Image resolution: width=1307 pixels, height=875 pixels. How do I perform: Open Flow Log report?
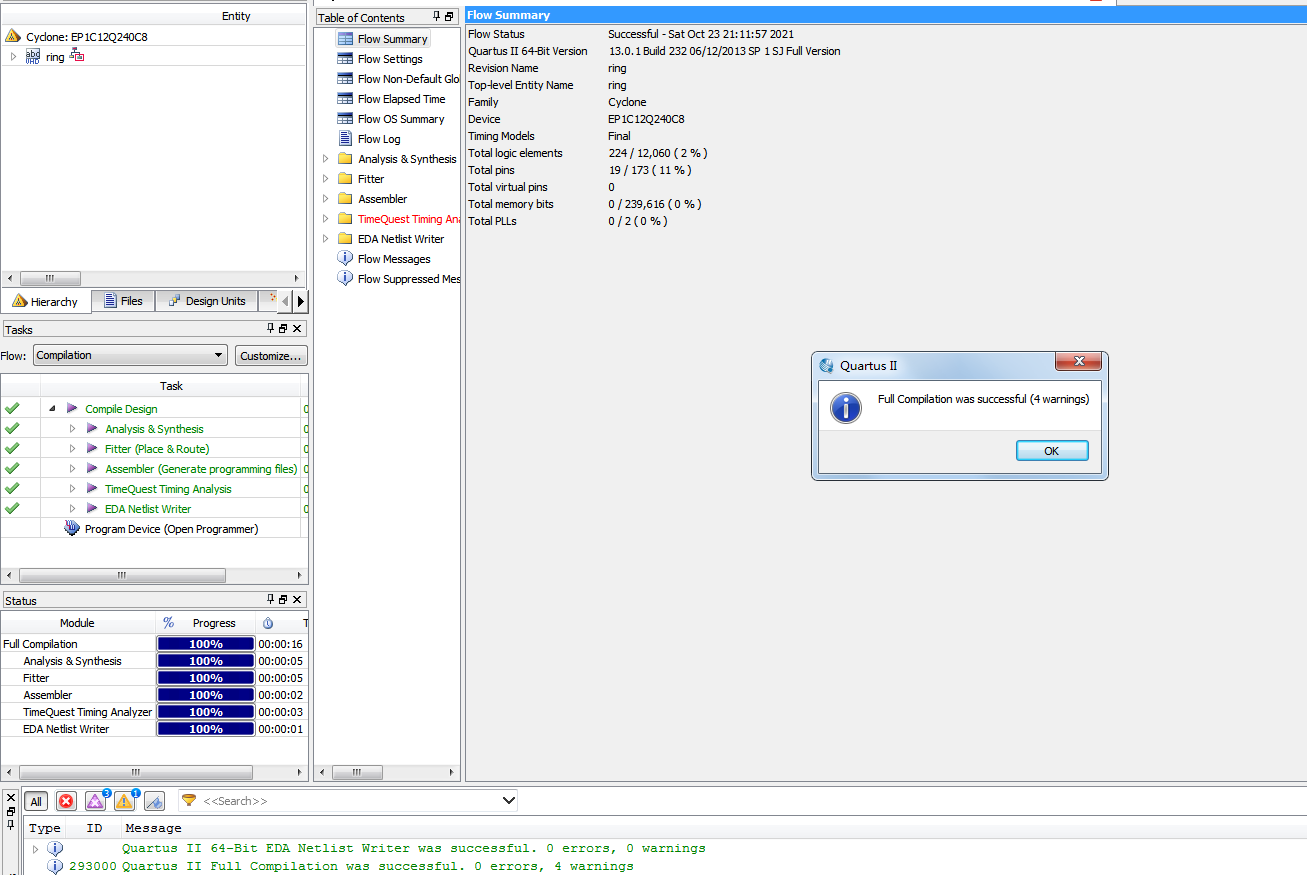tap(369, 139)
